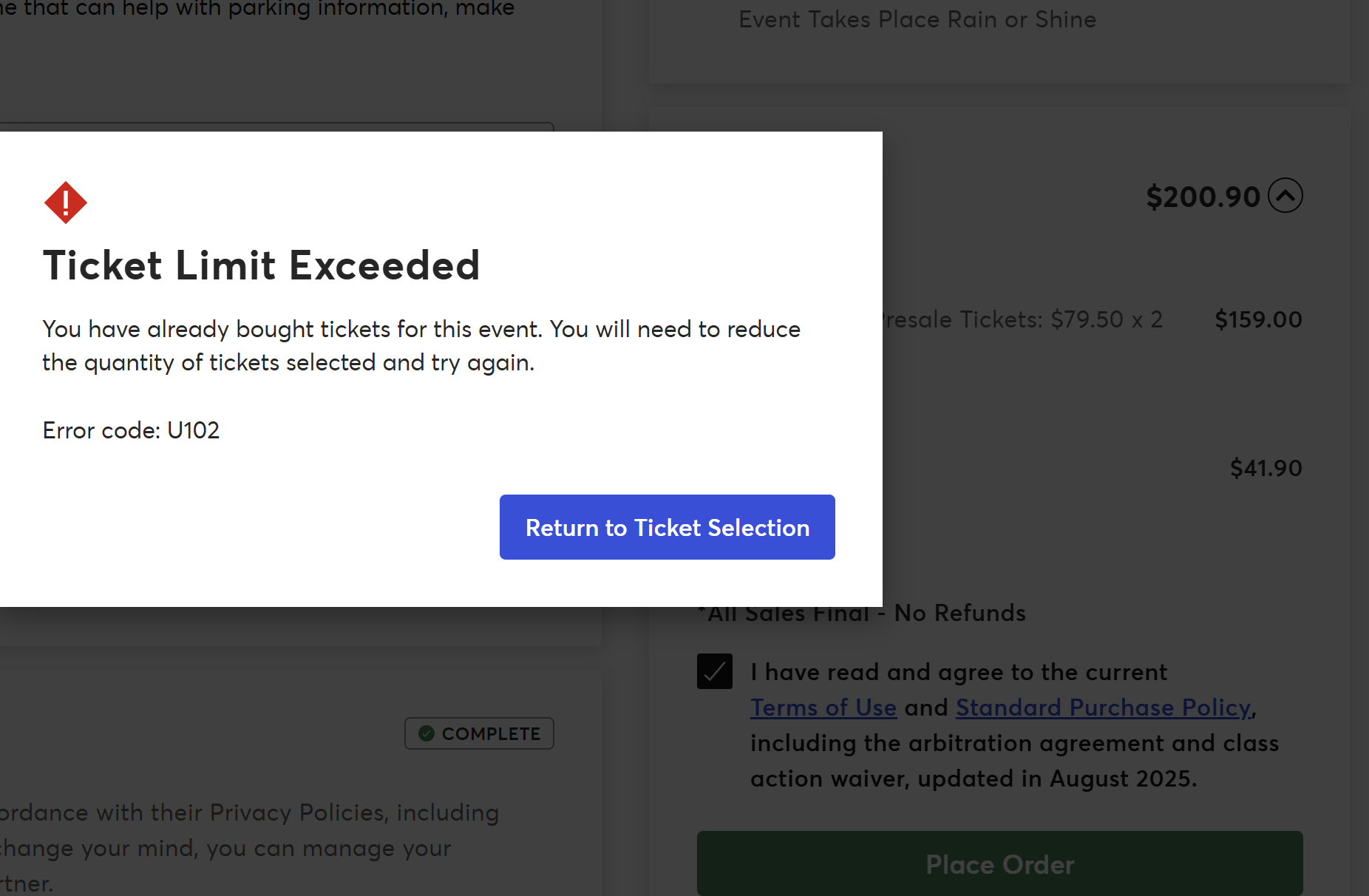1369x896 pixels.
Task: Click the already bought tickets error message
Action: coord(421,345)
